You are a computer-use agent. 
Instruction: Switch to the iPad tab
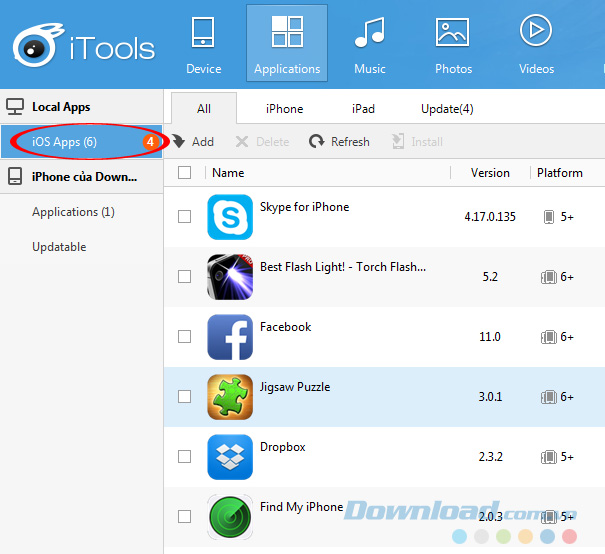tap(363, 109)
